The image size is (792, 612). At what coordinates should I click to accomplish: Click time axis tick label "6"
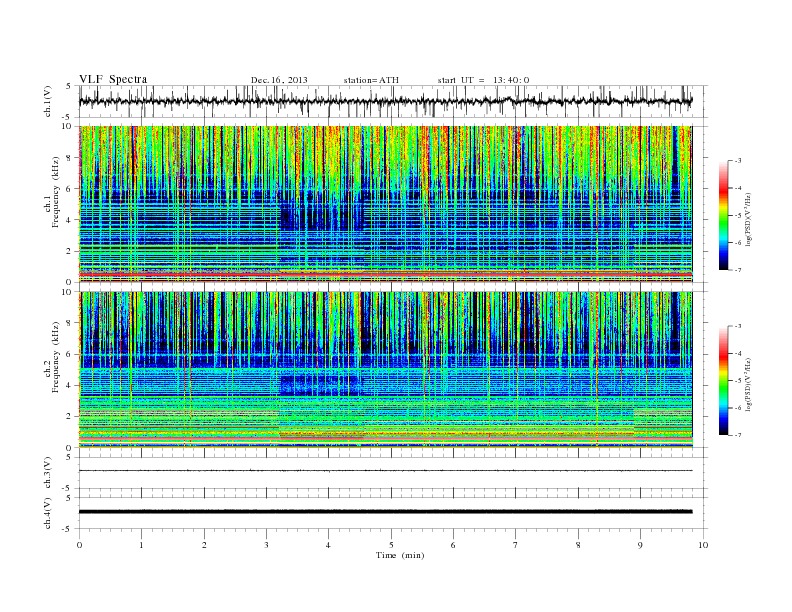tap(453, 545)
